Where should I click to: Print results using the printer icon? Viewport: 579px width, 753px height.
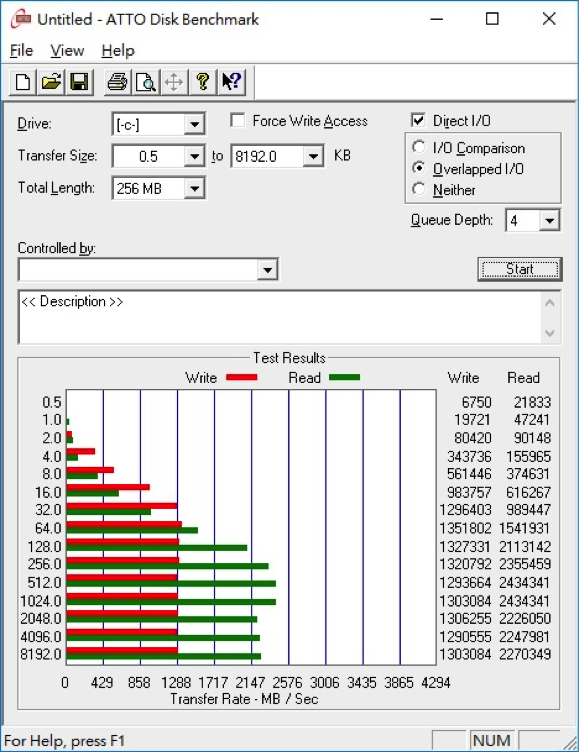click(117, 82)
